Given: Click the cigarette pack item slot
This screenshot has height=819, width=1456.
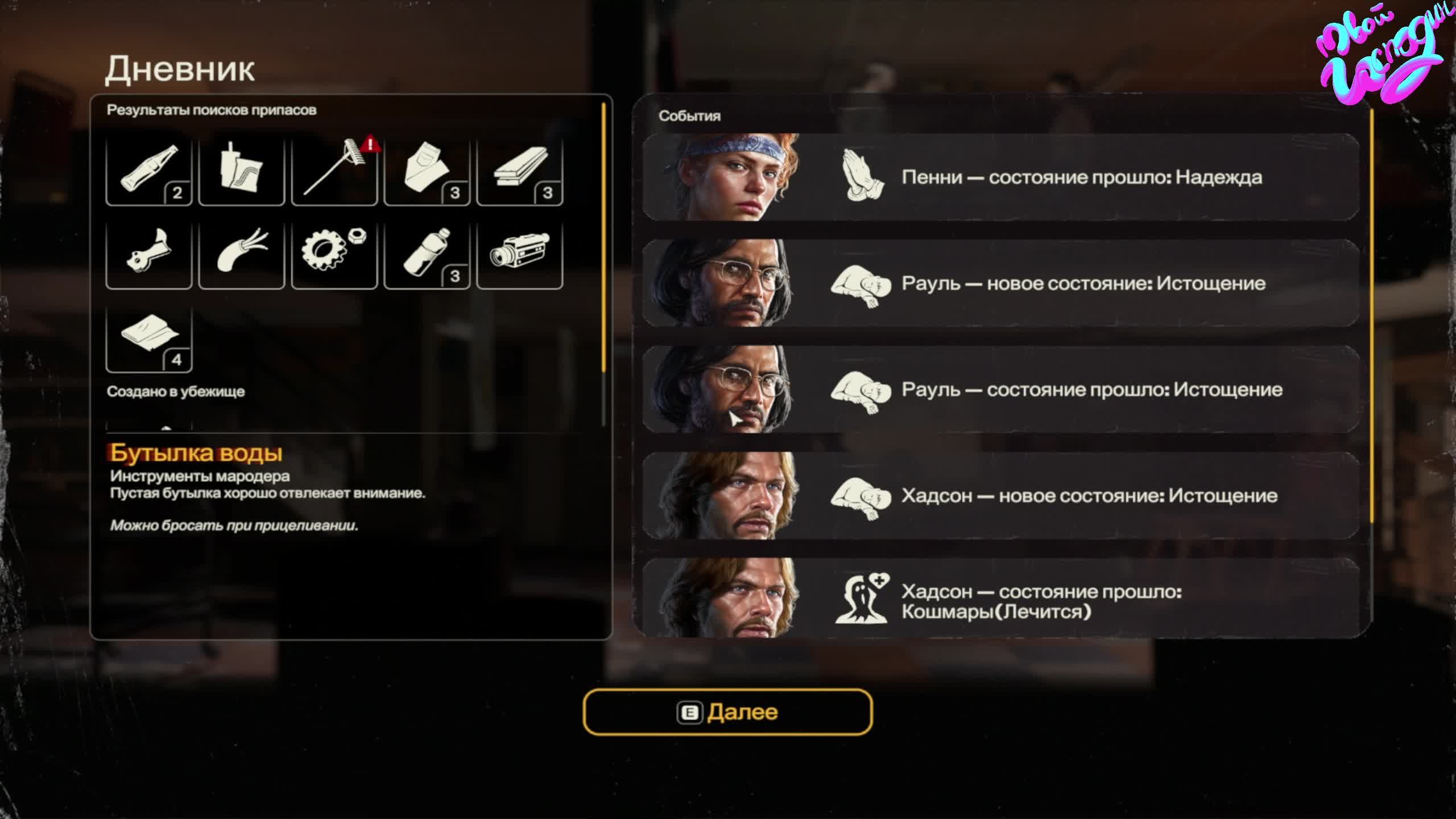Looking at the screenshot, I should (242, 171).
